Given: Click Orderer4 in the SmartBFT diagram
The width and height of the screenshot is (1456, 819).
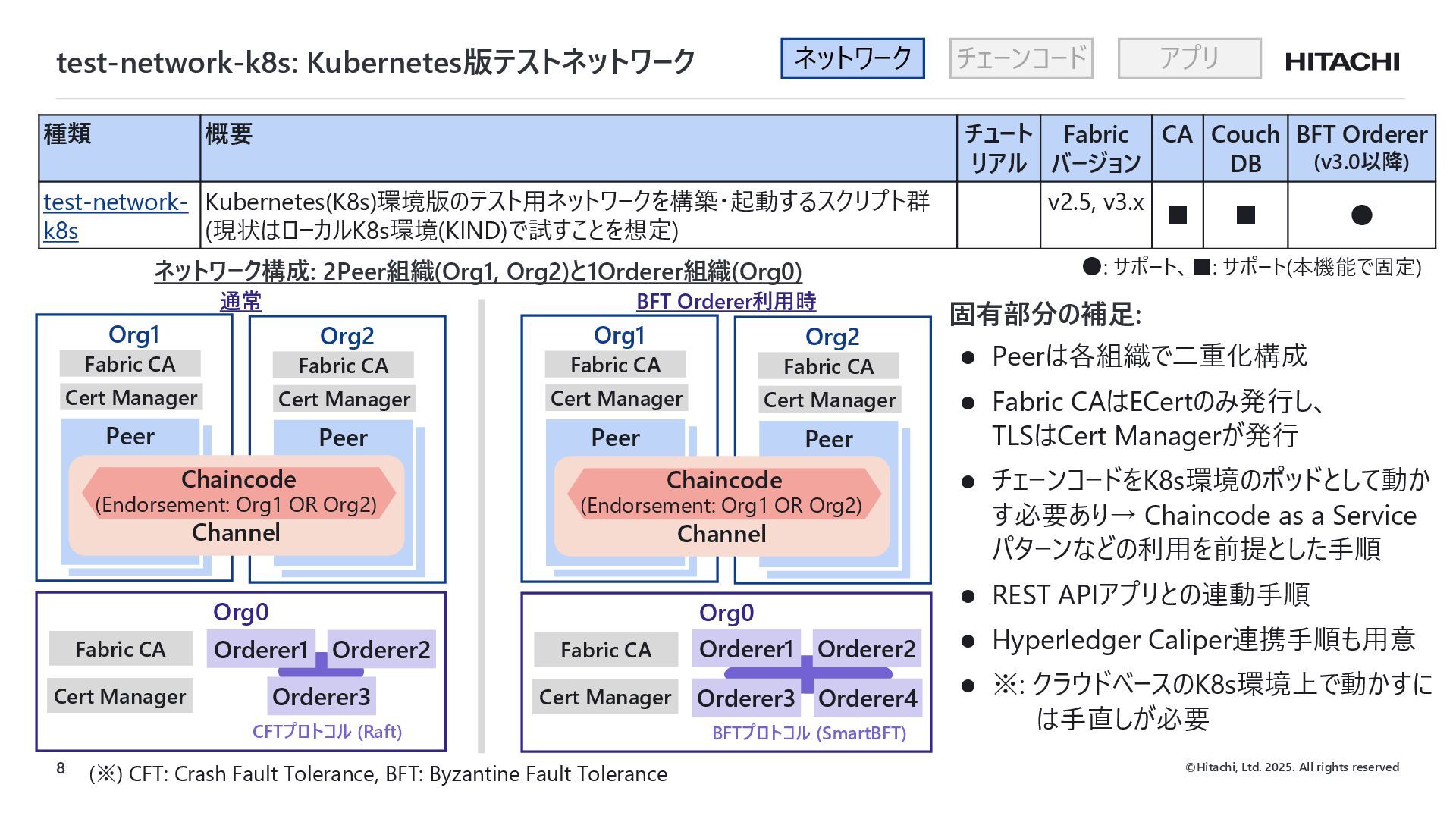Looking at the screenshot, I should click(868, 698).
